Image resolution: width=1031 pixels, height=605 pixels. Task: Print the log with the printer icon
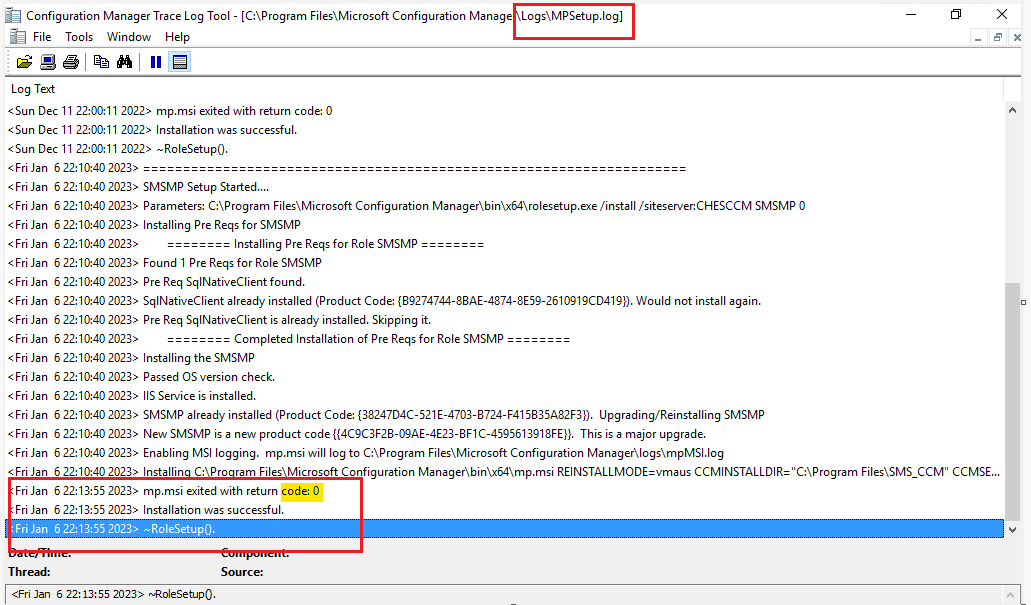[x=70, y=62]
